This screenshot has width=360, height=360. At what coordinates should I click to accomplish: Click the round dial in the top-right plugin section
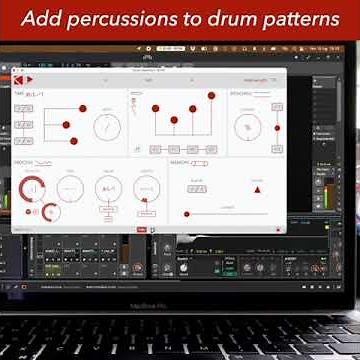pyautogui.click(x=247, y=127)
